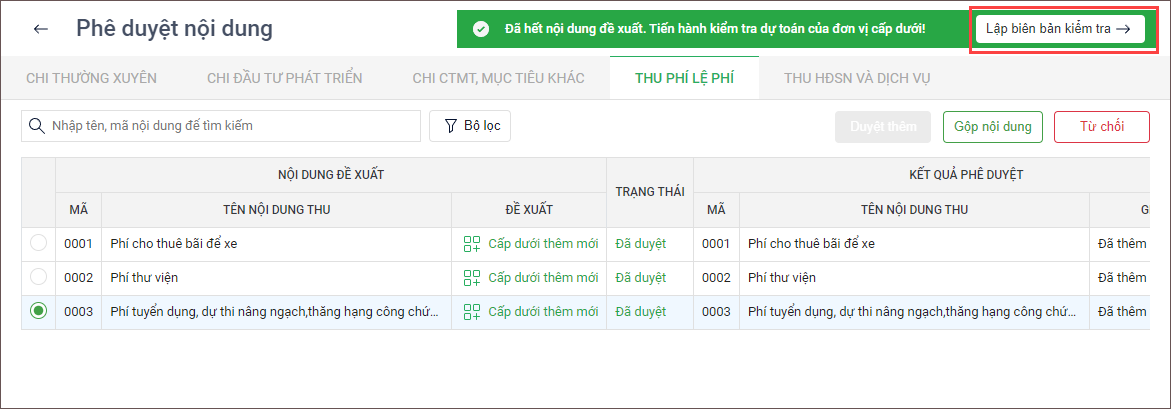
Task: Click the back arrow icon
Action: 41,29
